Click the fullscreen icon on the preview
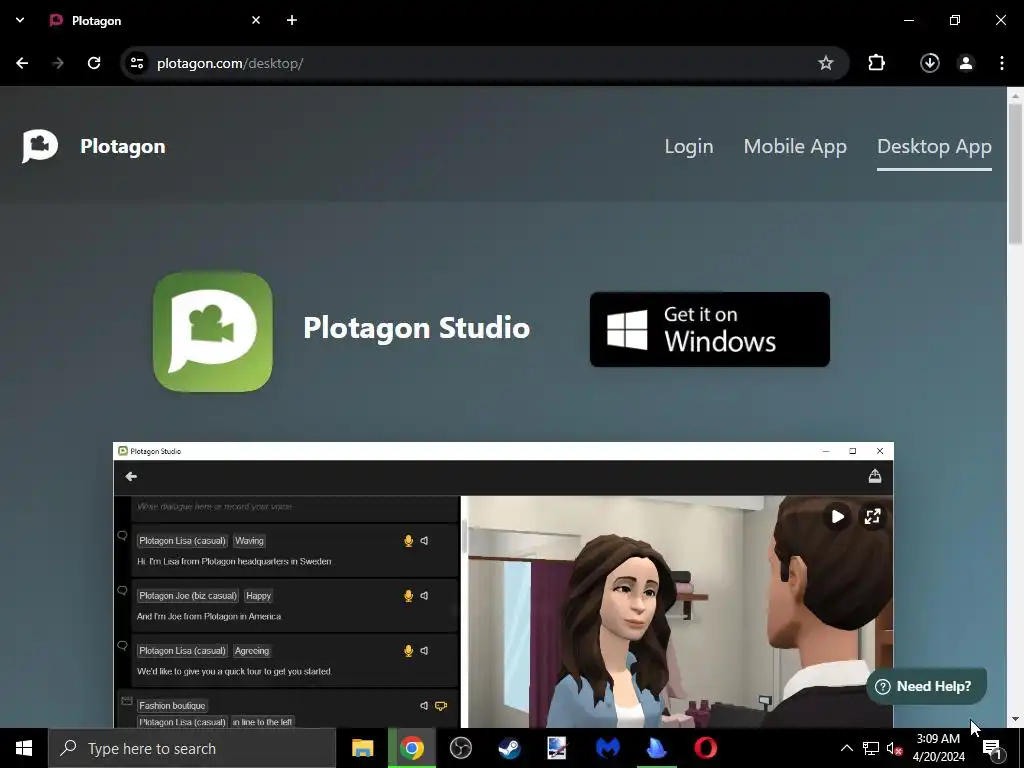This screenshot has width=1024, height=768. click(872, 517)
